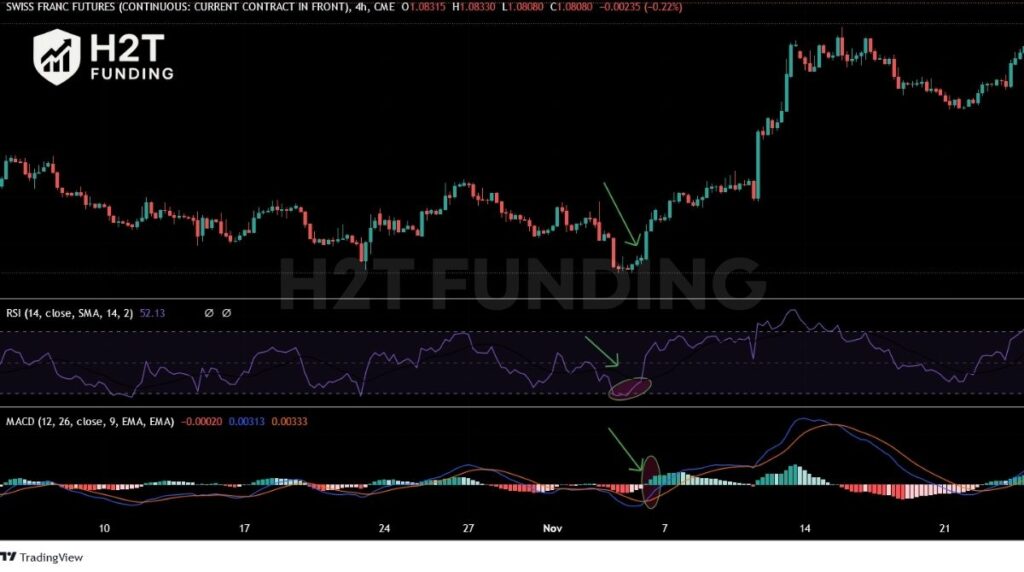Viewport: 1024px width, 572px height.
Task: Click the RSI value 52.13
Action: (x=152, y=313)
